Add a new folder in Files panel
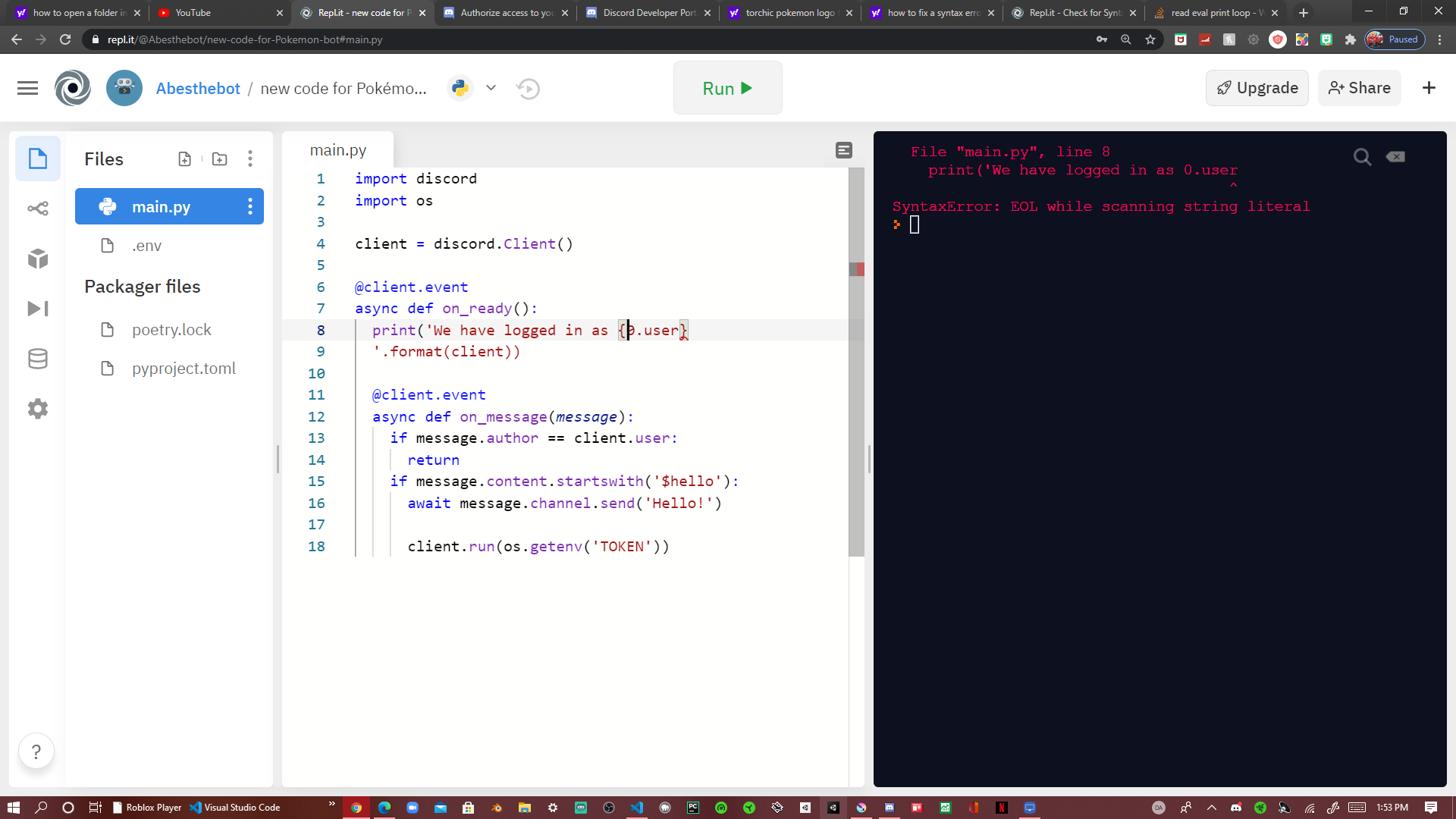This screenshot has width=1456, height=819. tap(220, 158)
